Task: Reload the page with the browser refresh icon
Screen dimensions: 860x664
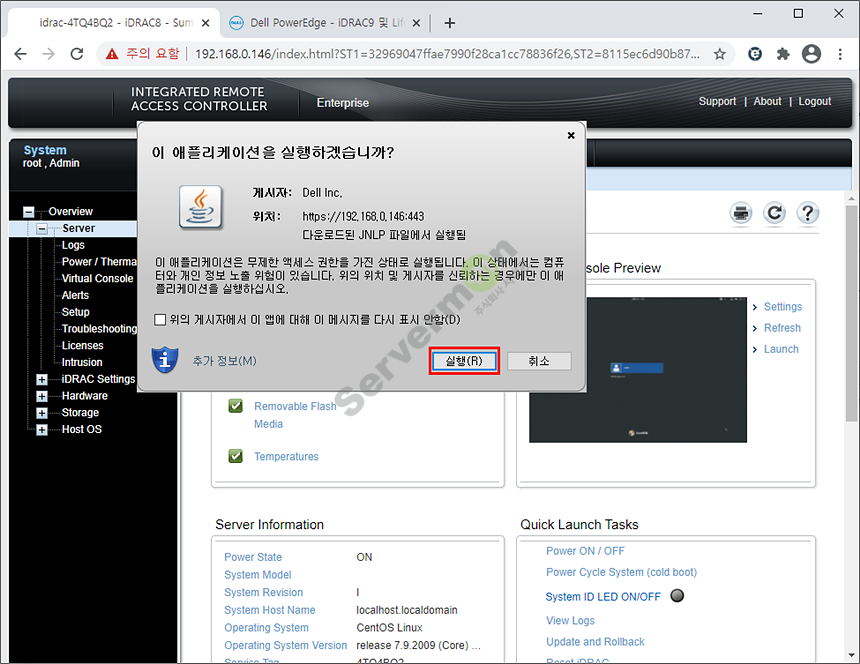Action: click(77, 54)
